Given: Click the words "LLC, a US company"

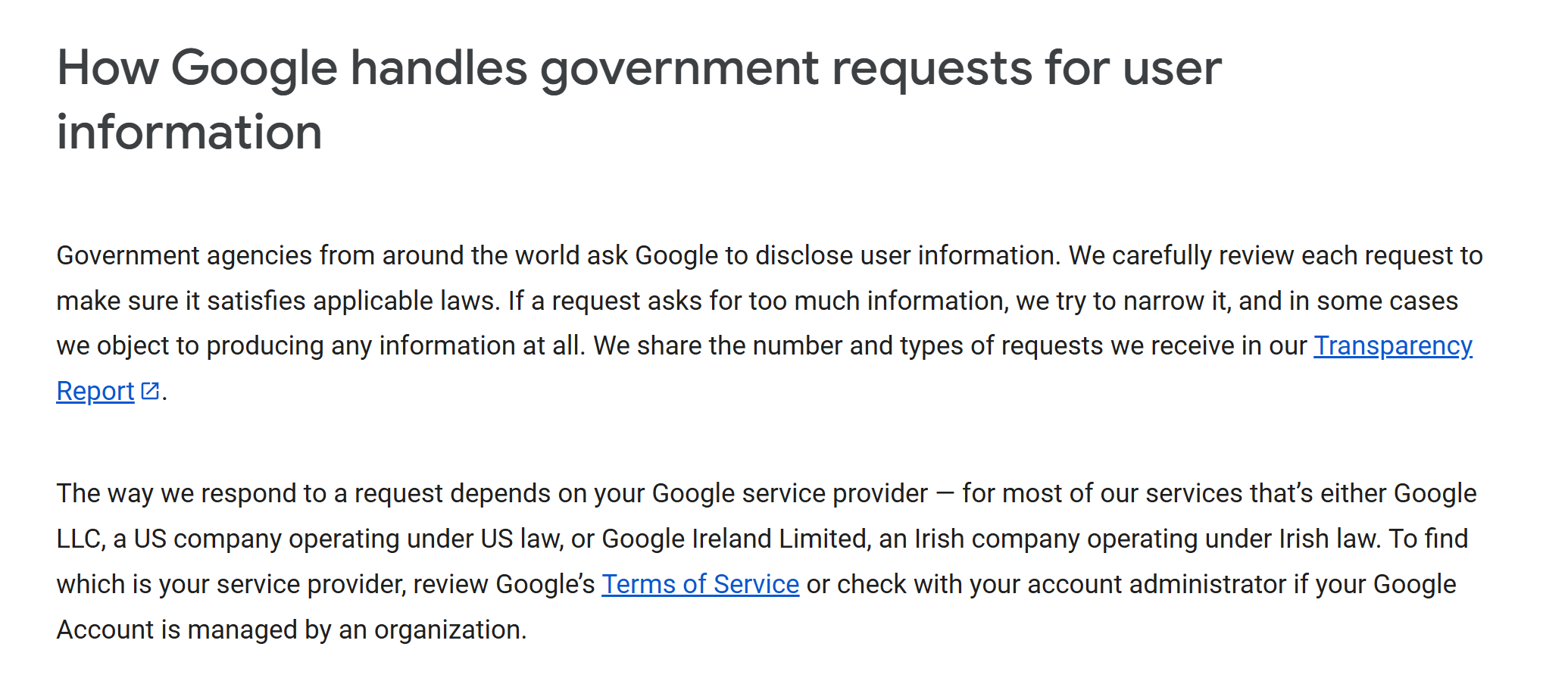Looking at the screenshot, I should click(169, 539).
